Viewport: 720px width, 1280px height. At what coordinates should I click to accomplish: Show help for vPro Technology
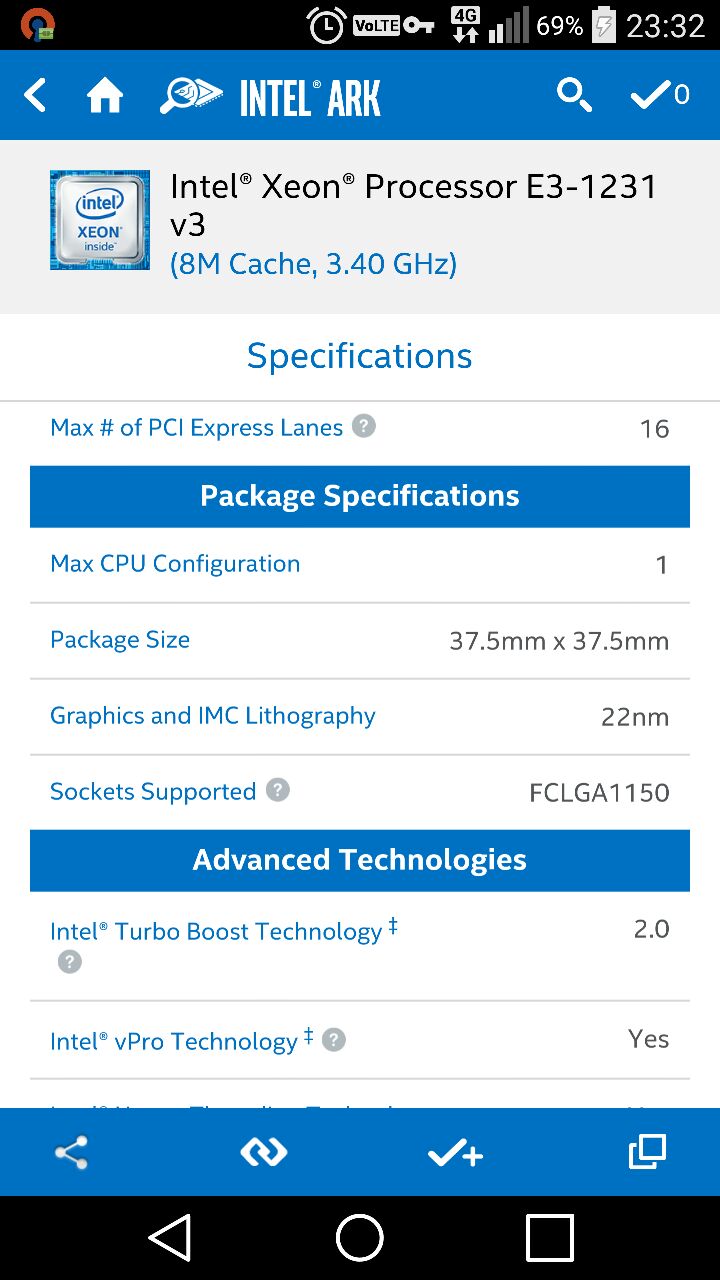[x=334, y=1040]
